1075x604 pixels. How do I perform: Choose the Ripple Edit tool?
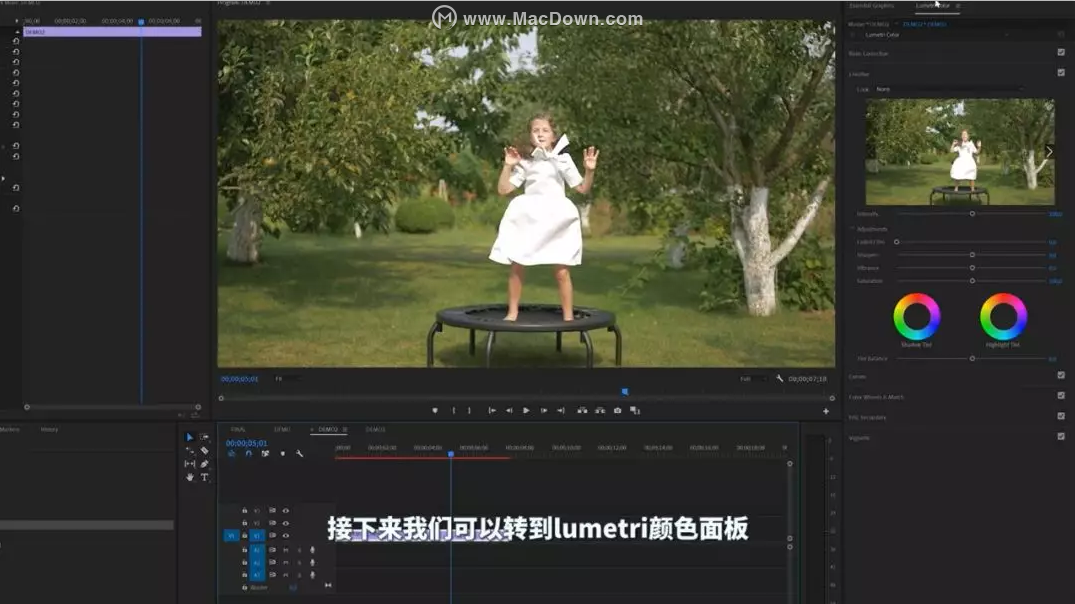tap(190, 450)
